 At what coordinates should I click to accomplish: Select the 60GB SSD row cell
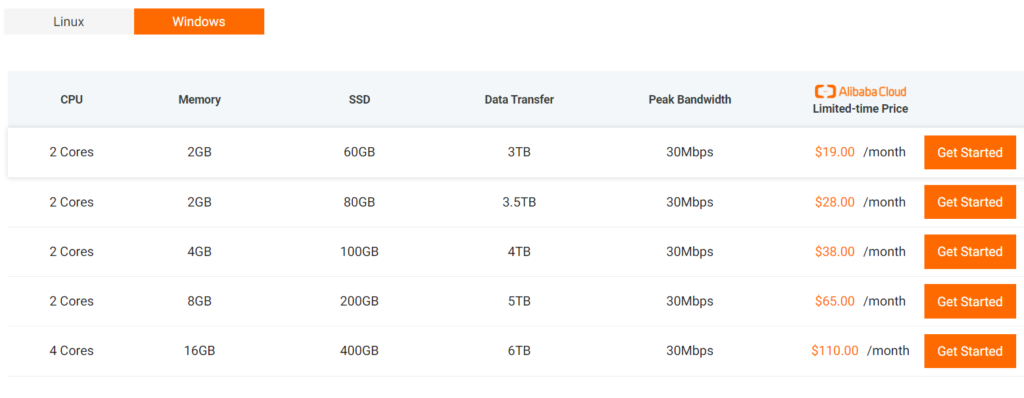pyautogui.click(x=359, y=152)
